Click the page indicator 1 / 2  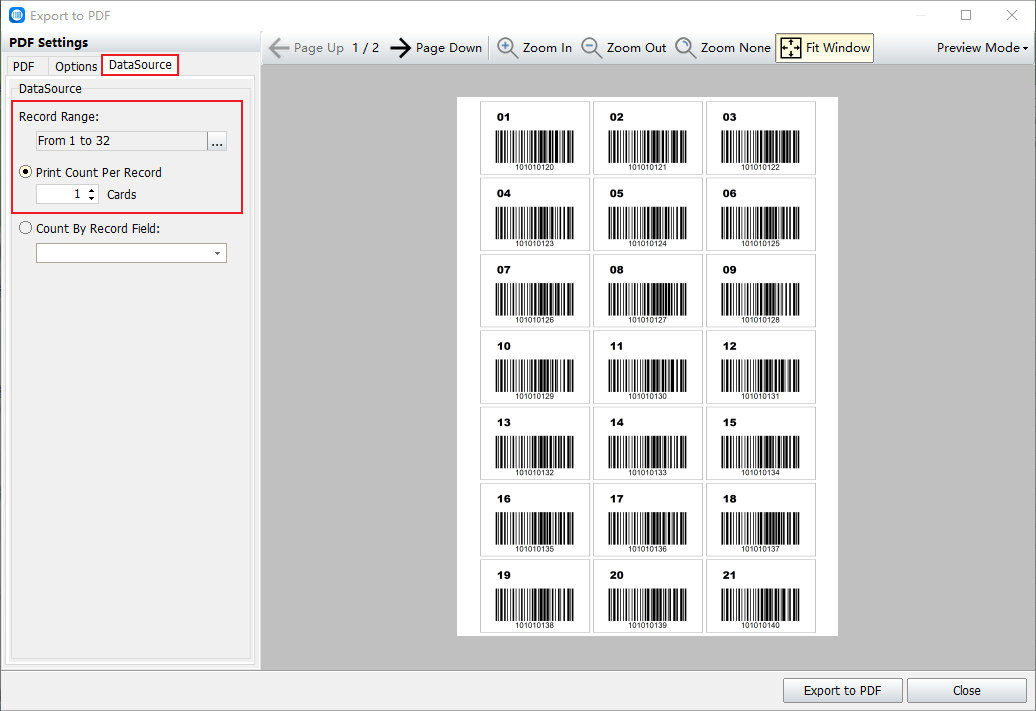pos(365,48)
